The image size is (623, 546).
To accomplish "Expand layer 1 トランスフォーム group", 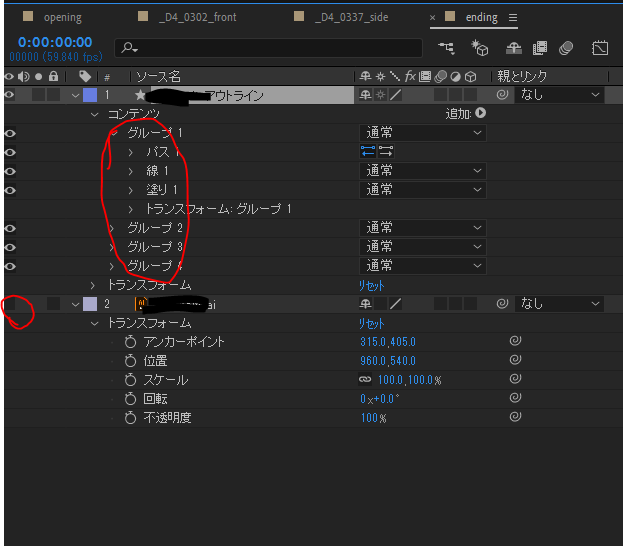I will coord(93,285).
